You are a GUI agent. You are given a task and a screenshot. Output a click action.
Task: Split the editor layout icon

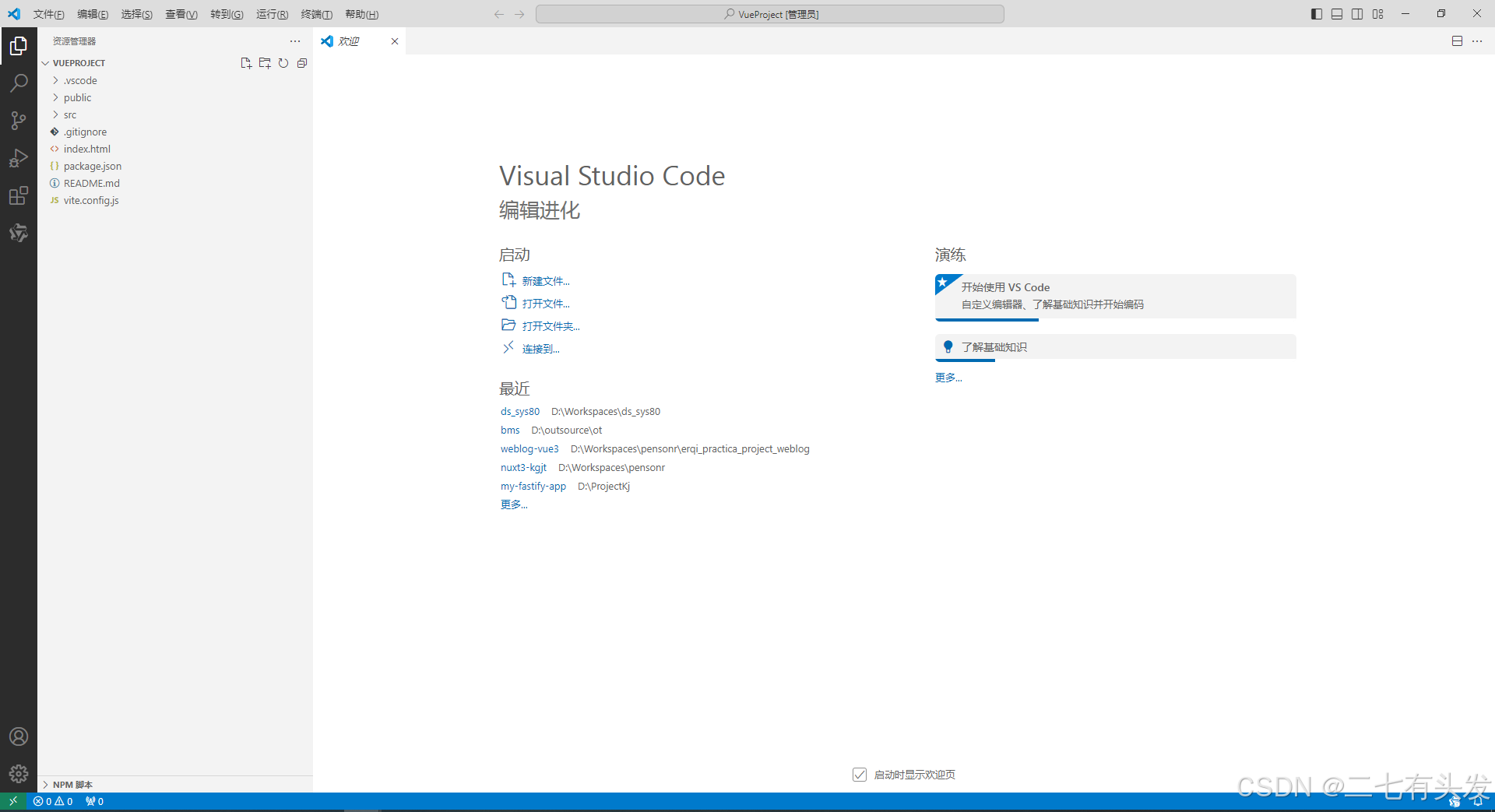click(x=1457, y=41)
